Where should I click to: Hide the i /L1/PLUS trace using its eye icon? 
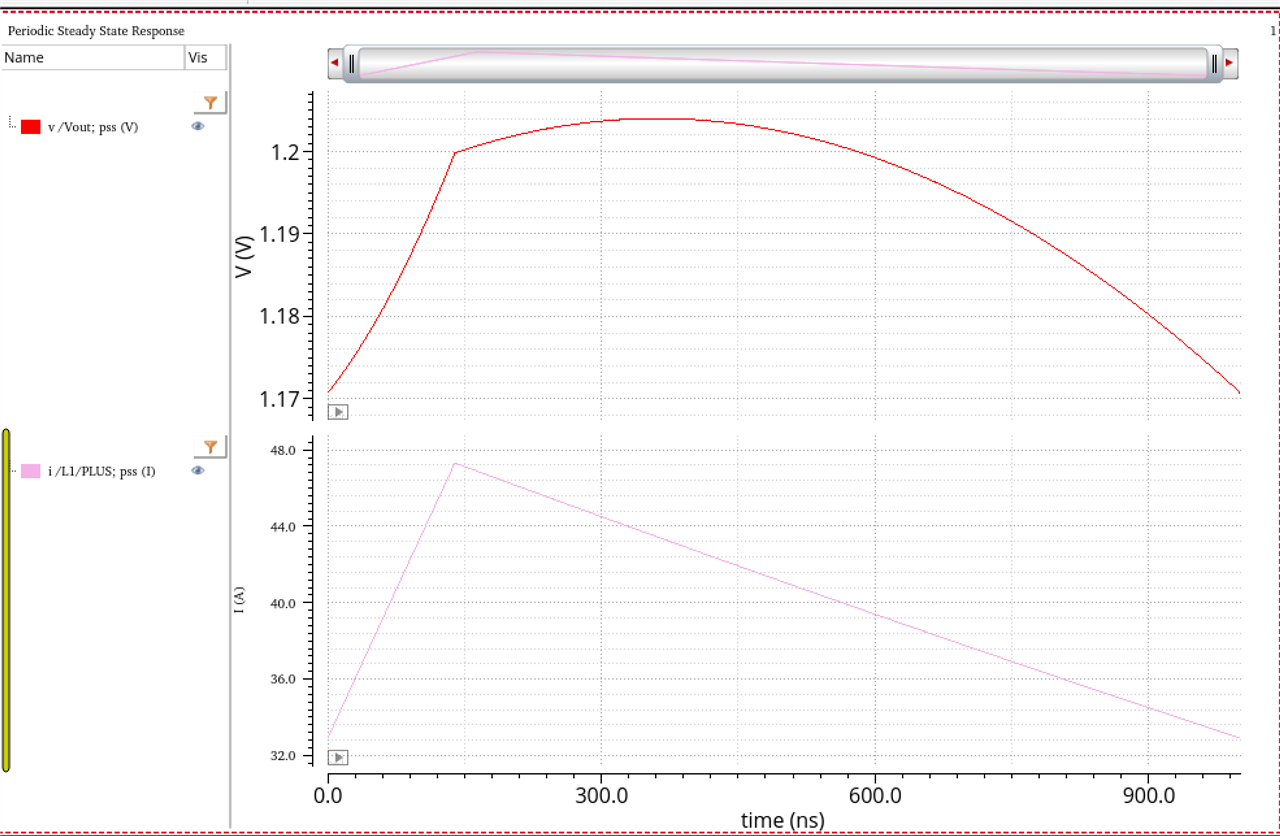198,471
